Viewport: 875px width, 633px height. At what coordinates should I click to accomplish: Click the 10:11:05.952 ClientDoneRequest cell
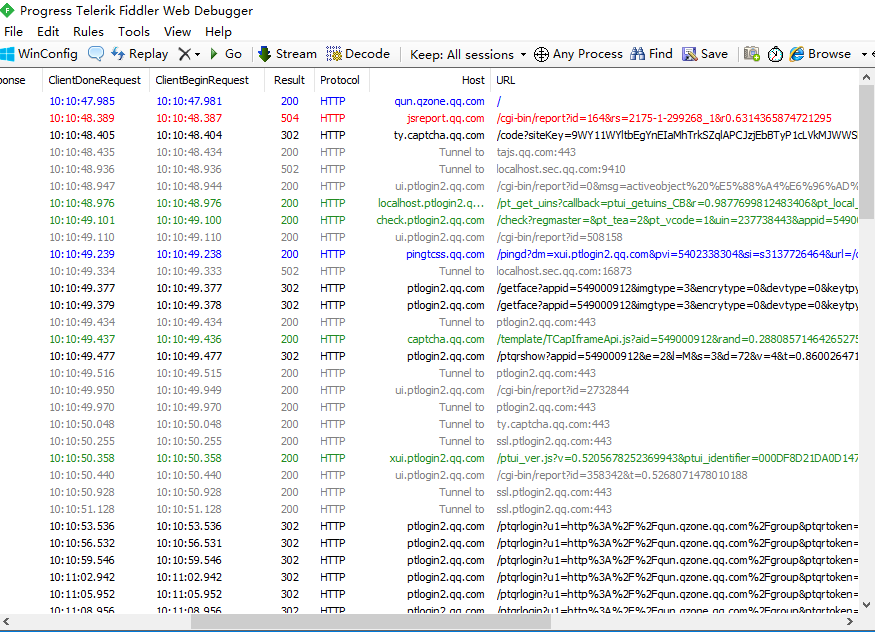coord(82,594)
